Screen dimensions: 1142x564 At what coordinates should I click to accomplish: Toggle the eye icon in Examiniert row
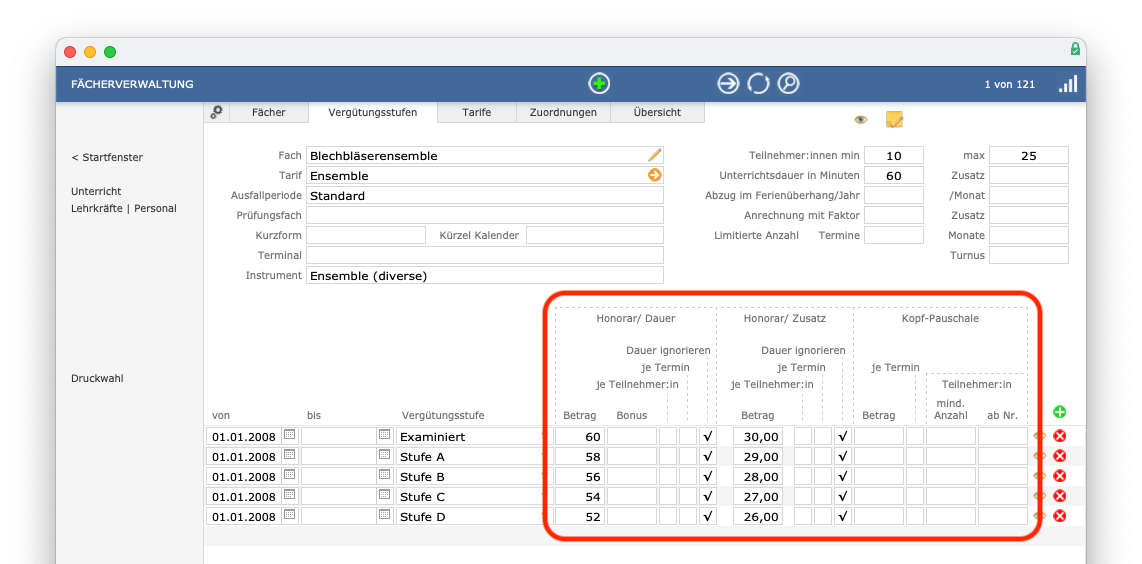click(1039, 436)
